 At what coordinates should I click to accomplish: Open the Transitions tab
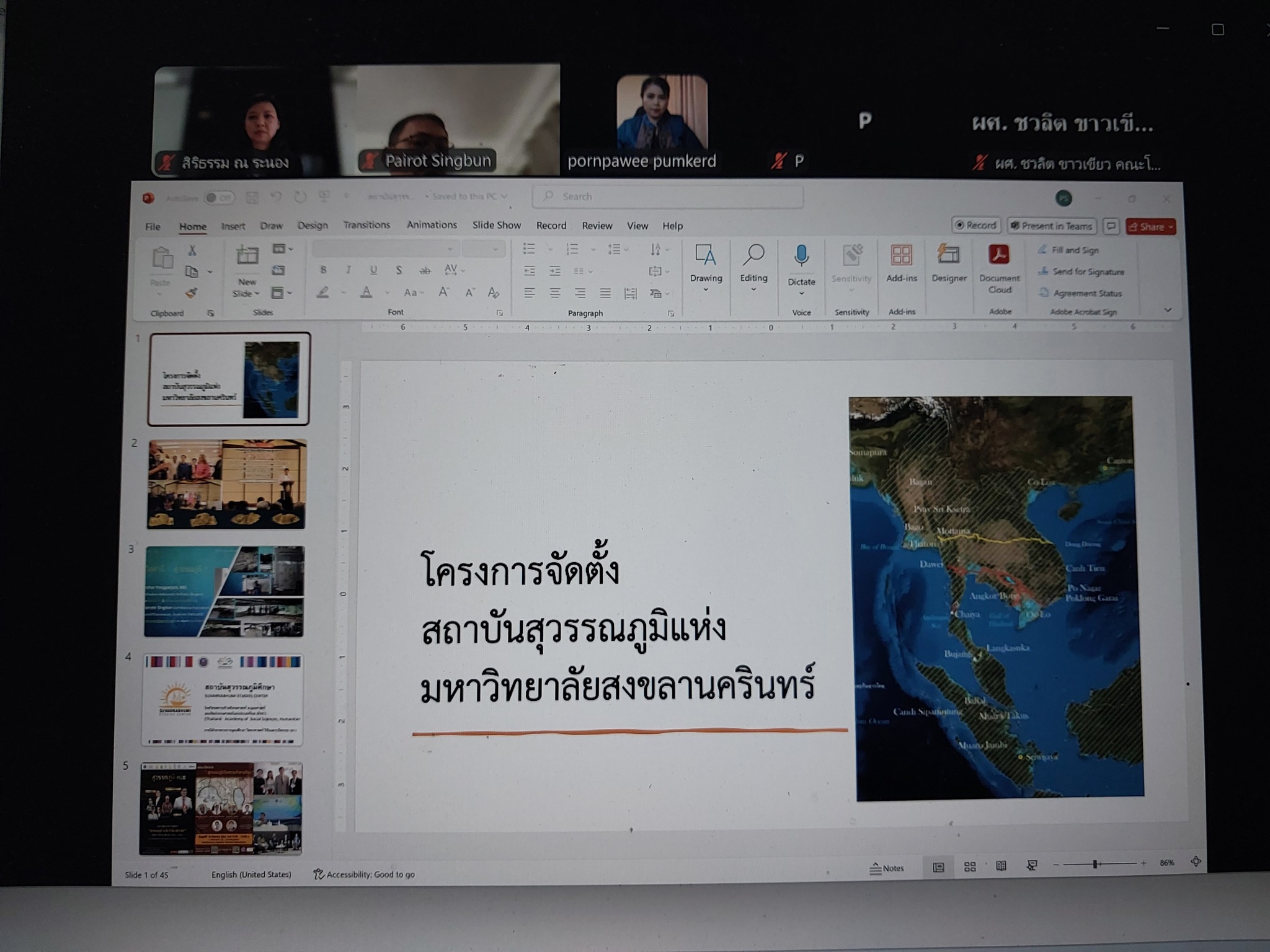(x=366, y=225)
